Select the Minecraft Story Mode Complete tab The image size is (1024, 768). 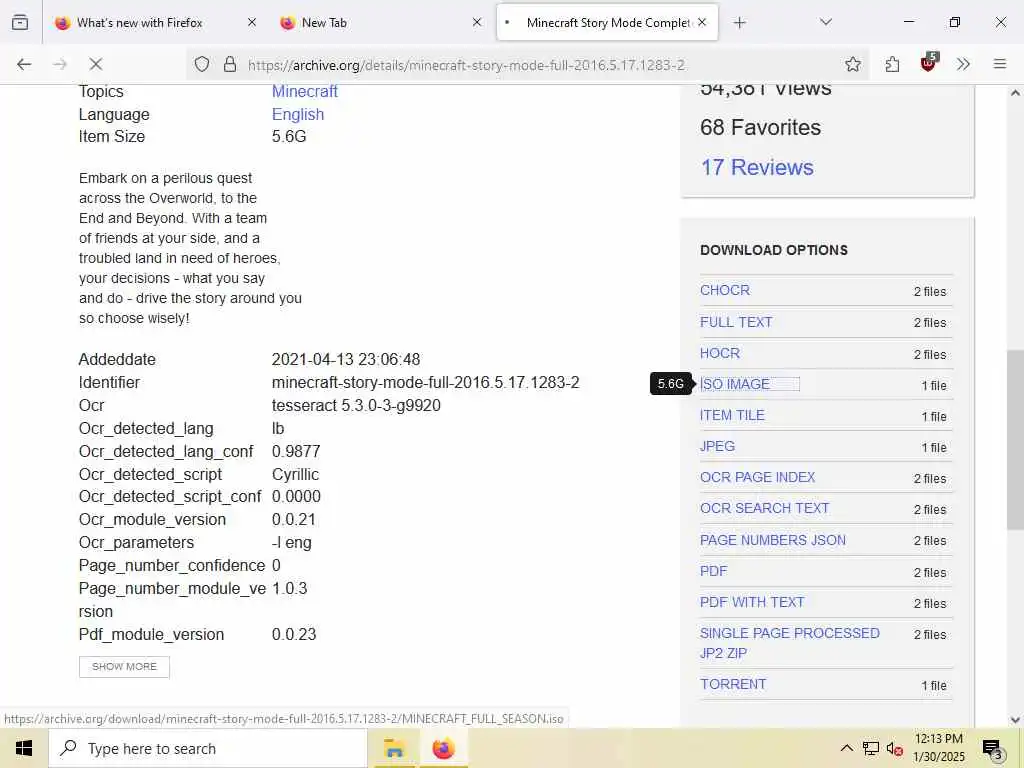click(607, 23)
